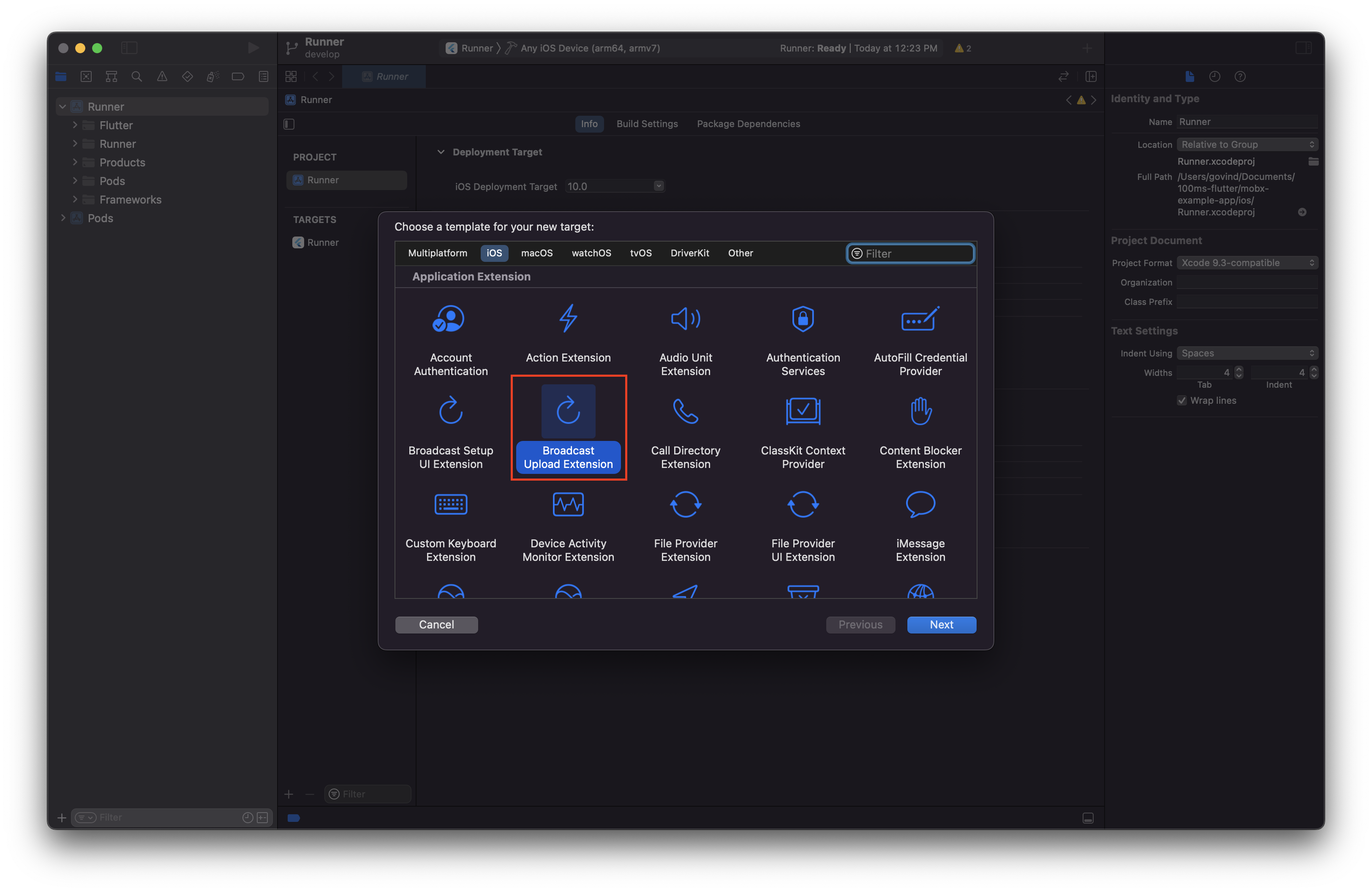Click the Run play button in toolbar
Viewport: 1372px width, 892px height.
(253, 48)
